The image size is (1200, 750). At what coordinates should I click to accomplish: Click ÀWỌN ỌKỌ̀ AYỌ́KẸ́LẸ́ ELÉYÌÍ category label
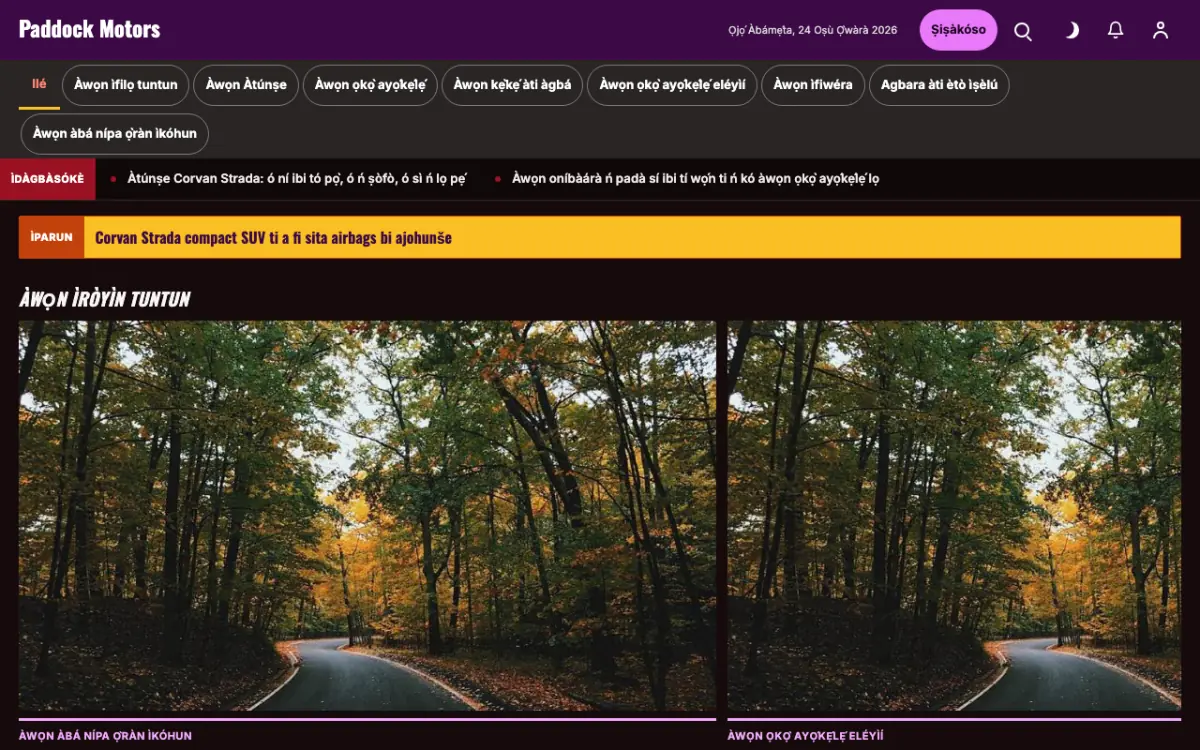point(806,736)
